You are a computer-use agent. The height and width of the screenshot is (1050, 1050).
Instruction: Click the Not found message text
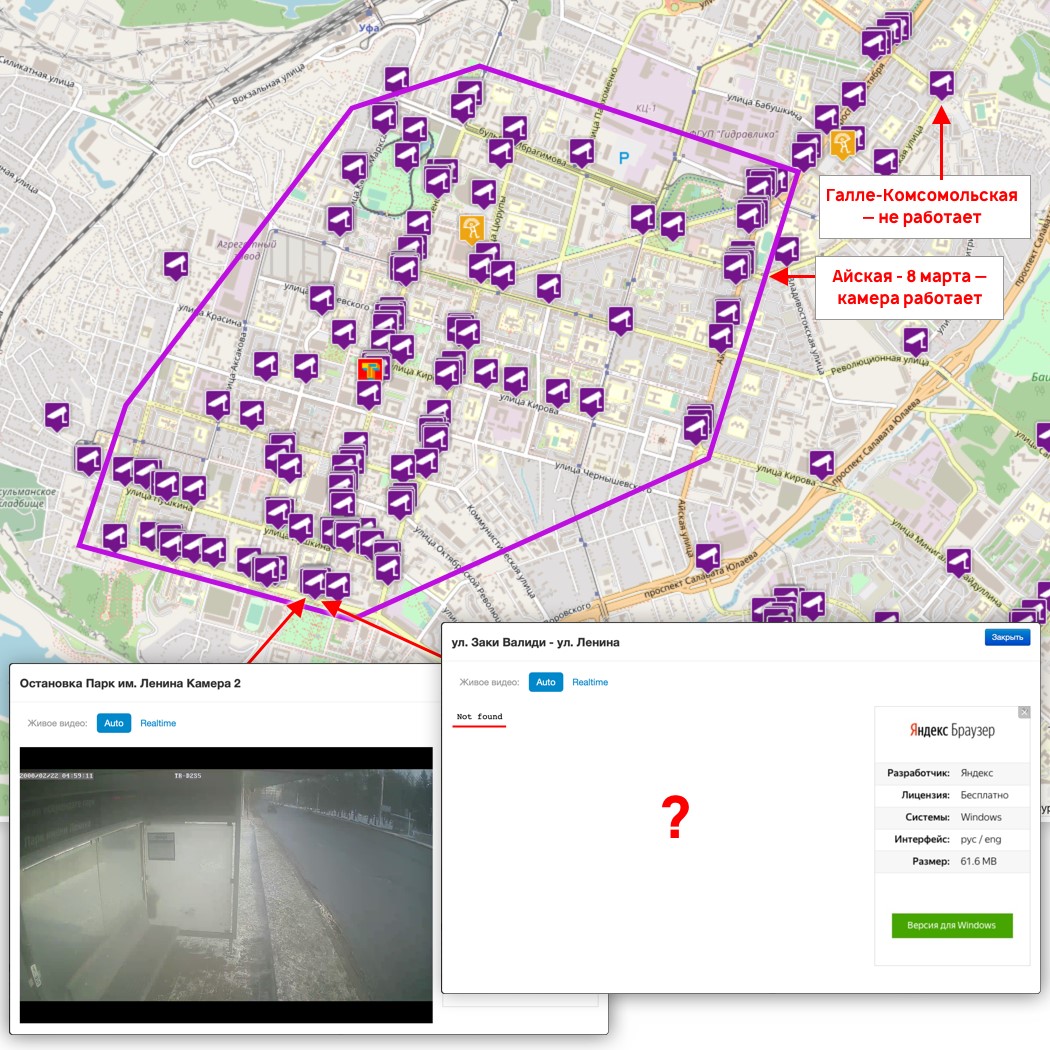coord(479,717)
